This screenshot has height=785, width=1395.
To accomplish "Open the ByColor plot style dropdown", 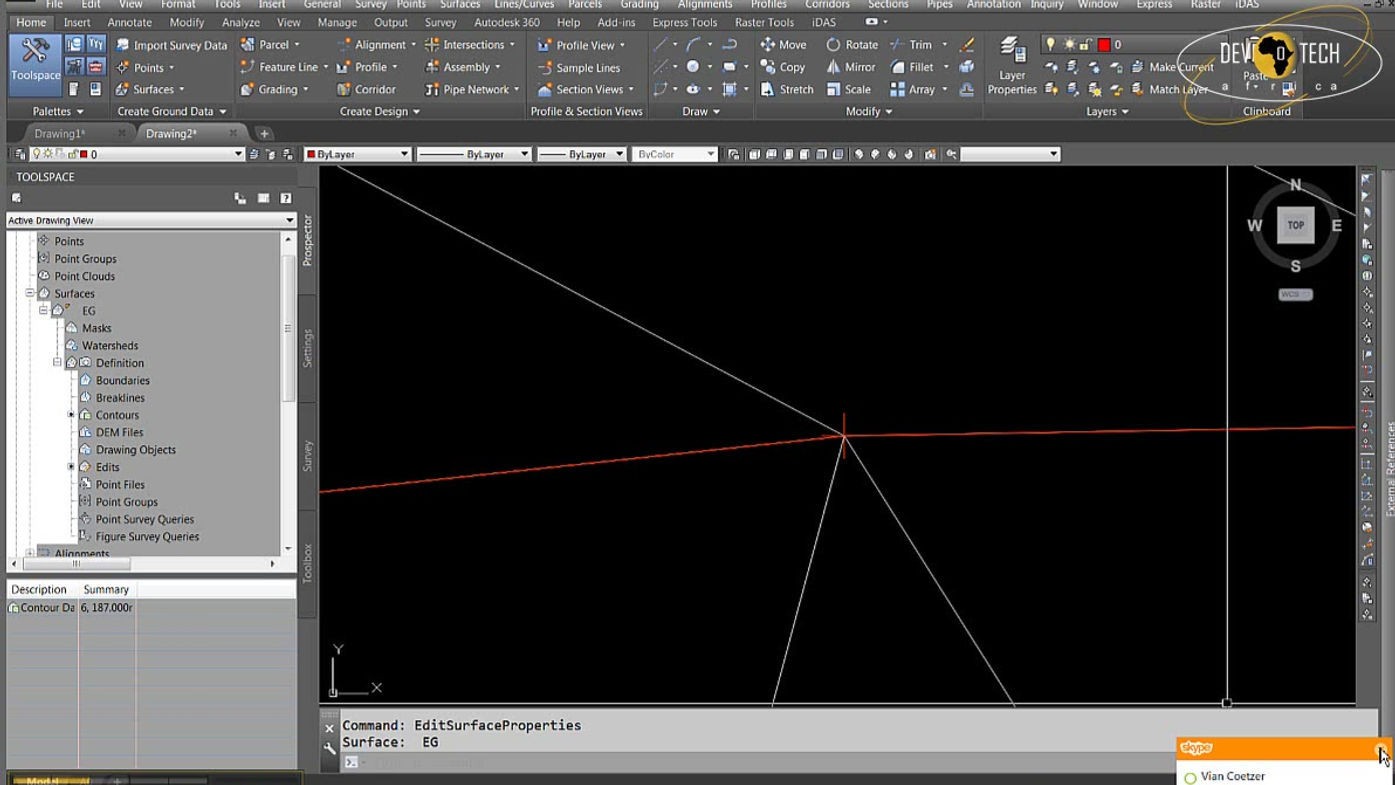I will click(675, 154).
